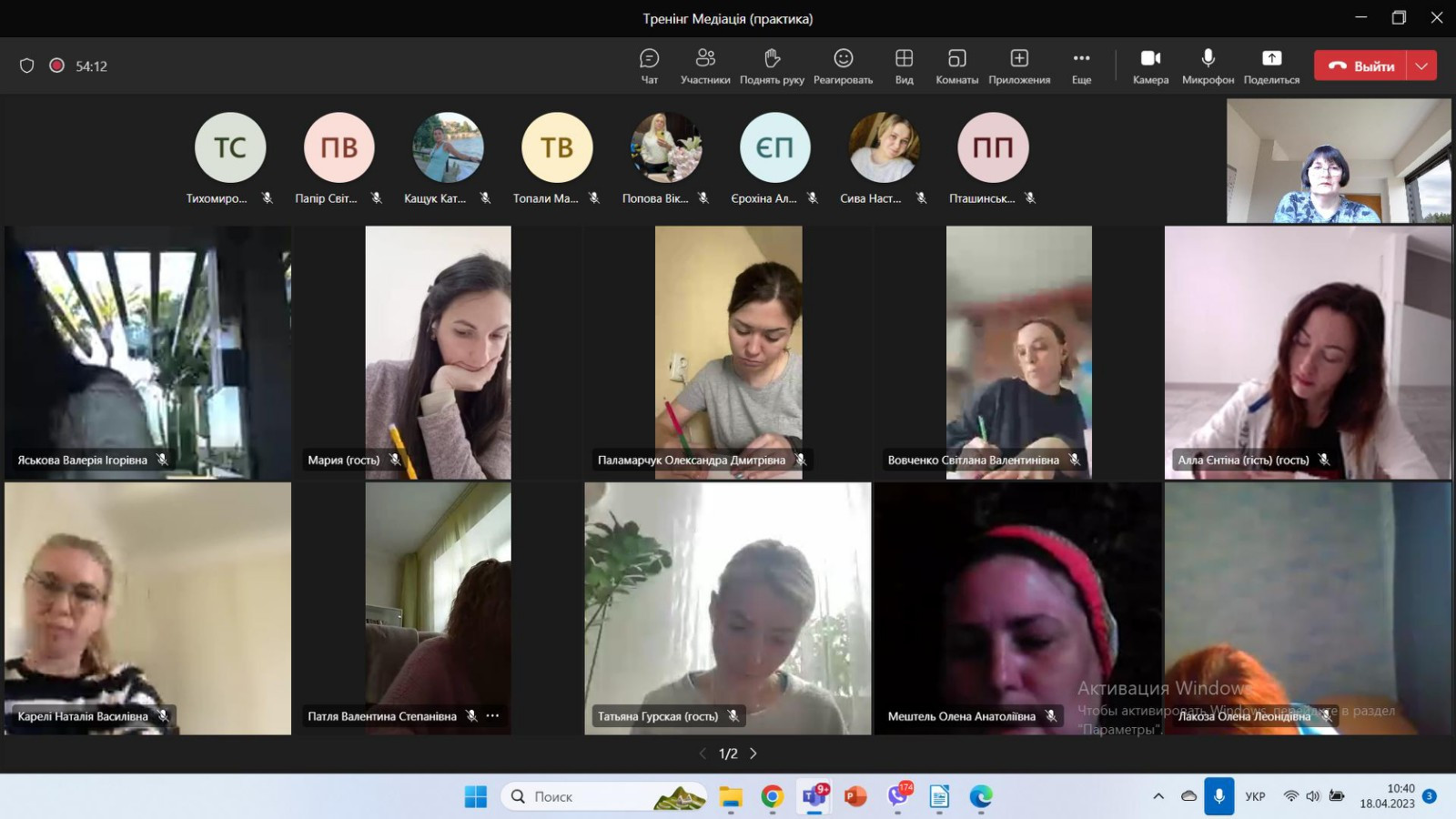Show hidden system tray icons
The width and height of the screenshot is (1456, 819).
[x=1158, y=796]
